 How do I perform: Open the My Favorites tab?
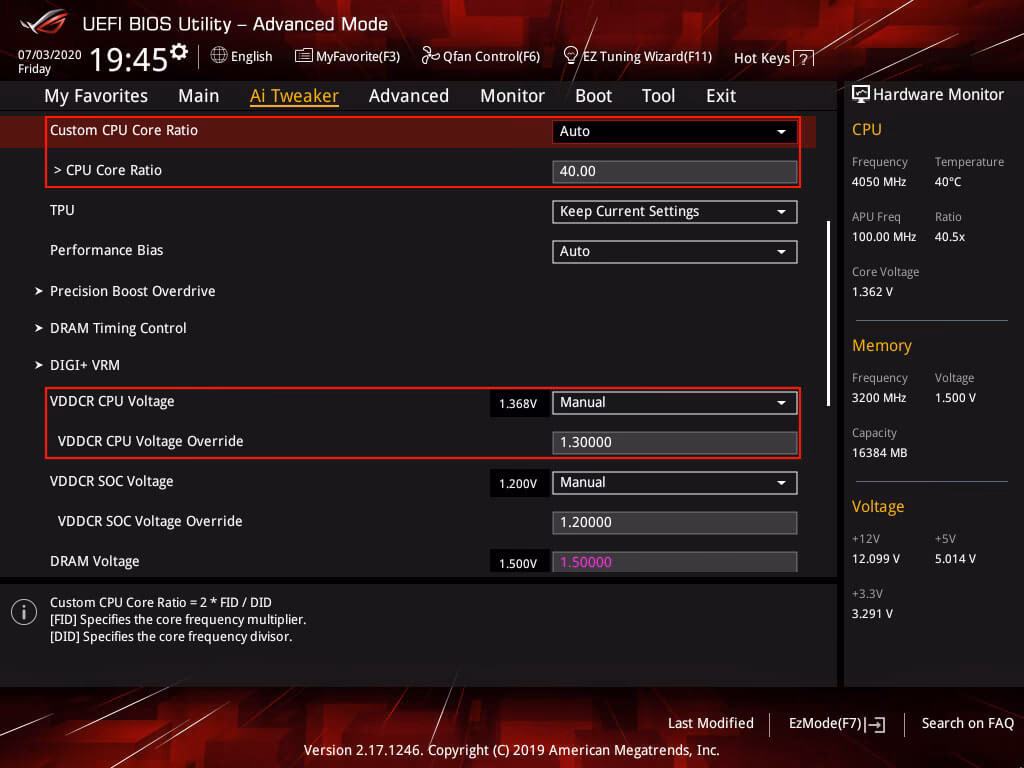[x=96, y=96]
